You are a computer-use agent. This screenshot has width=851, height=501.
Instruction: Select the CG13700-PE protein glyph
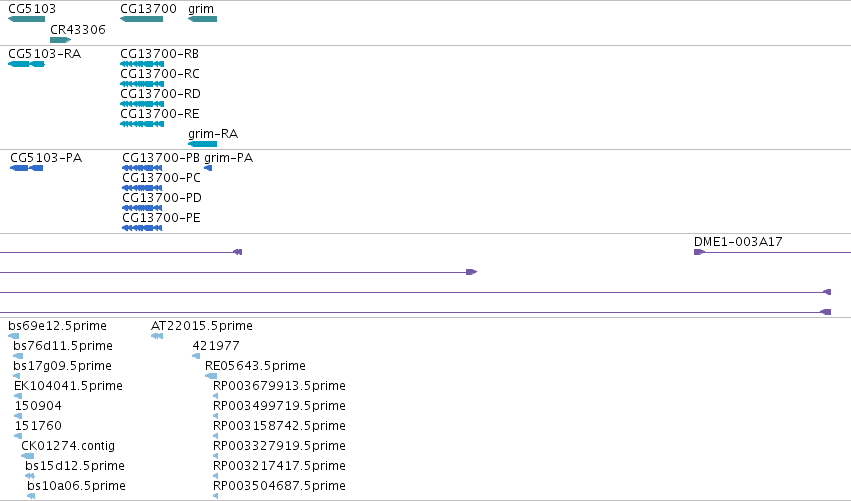point(142,228)
